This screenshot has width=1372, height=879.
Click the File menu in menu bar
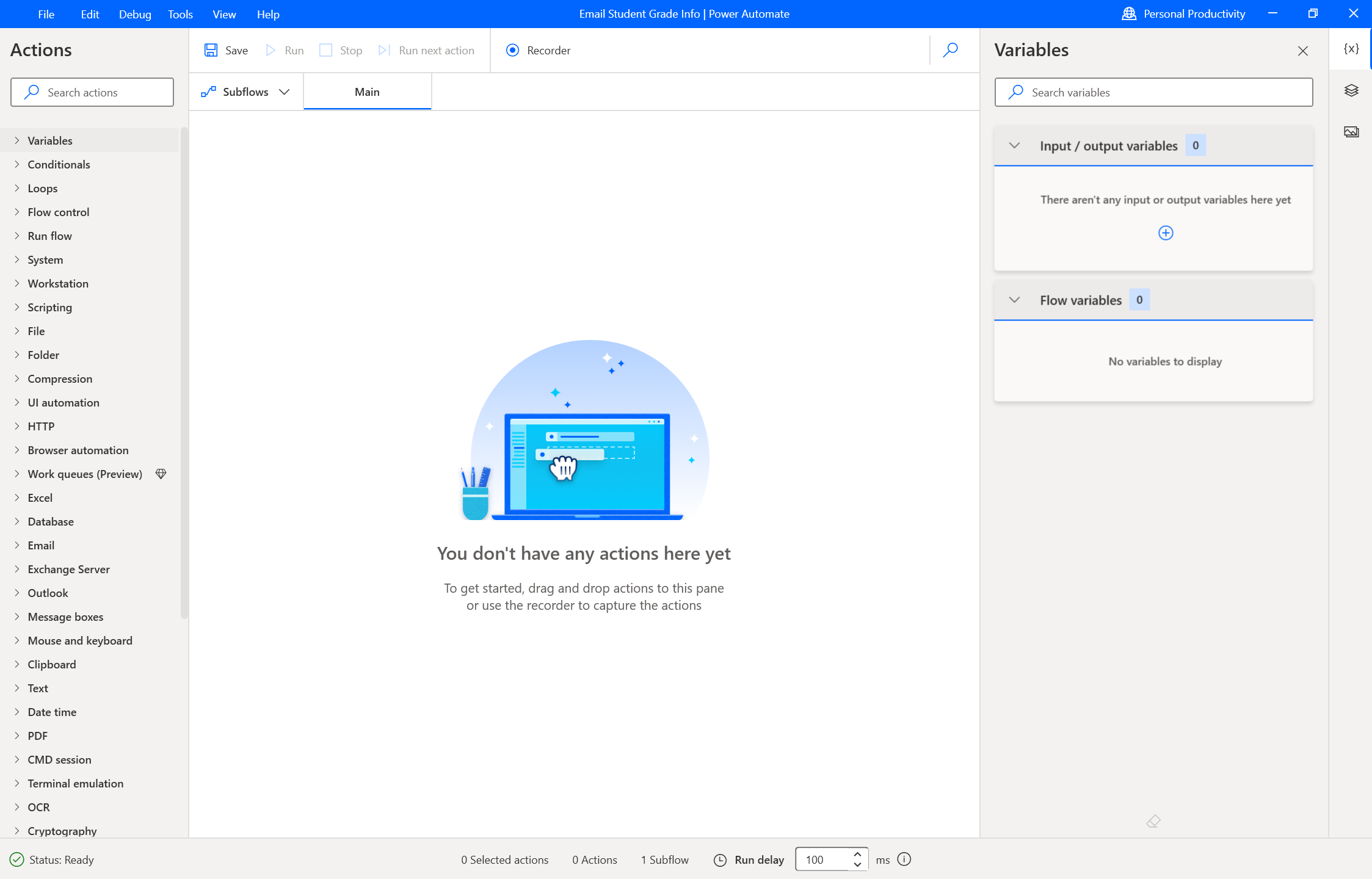pyautogui.click(x=46, y=14)
